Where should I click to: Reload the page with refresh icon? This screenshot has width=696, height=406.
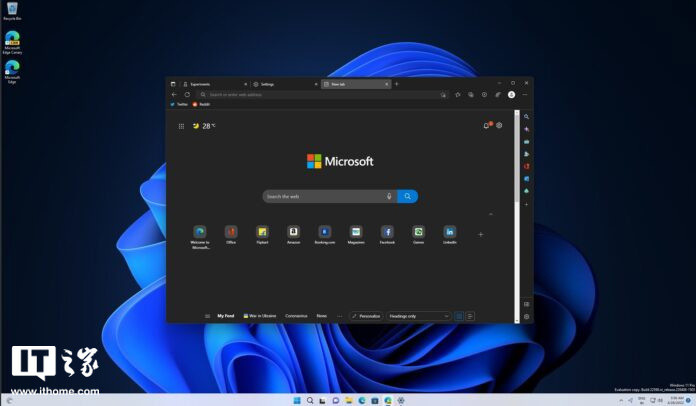coord(187,95)
